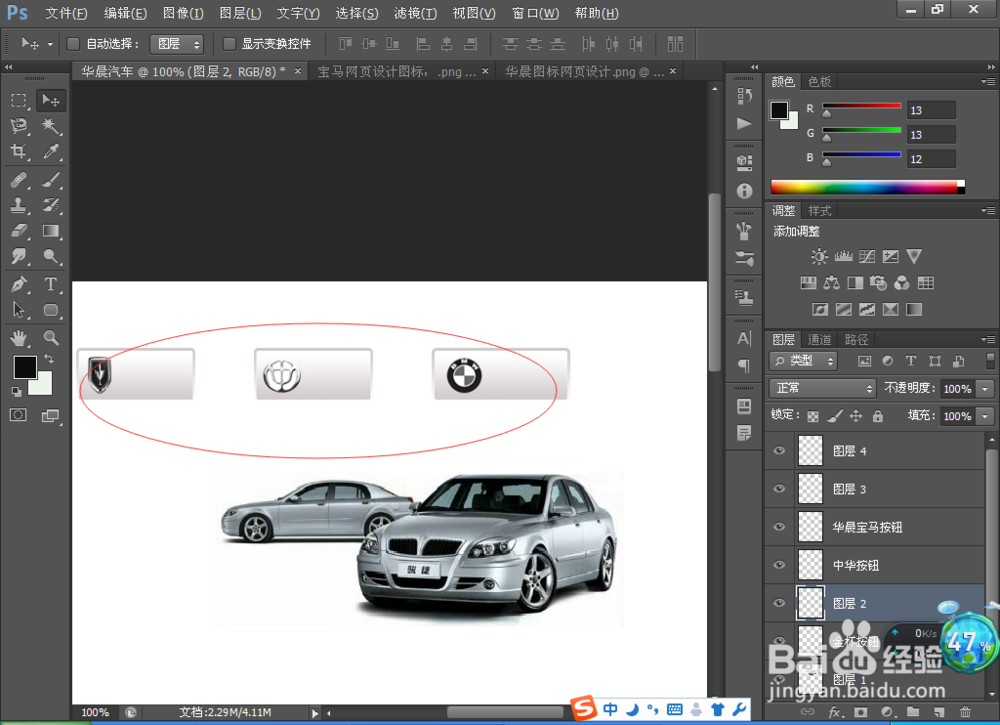Select the Dodge tool

(x=50, y=256)
